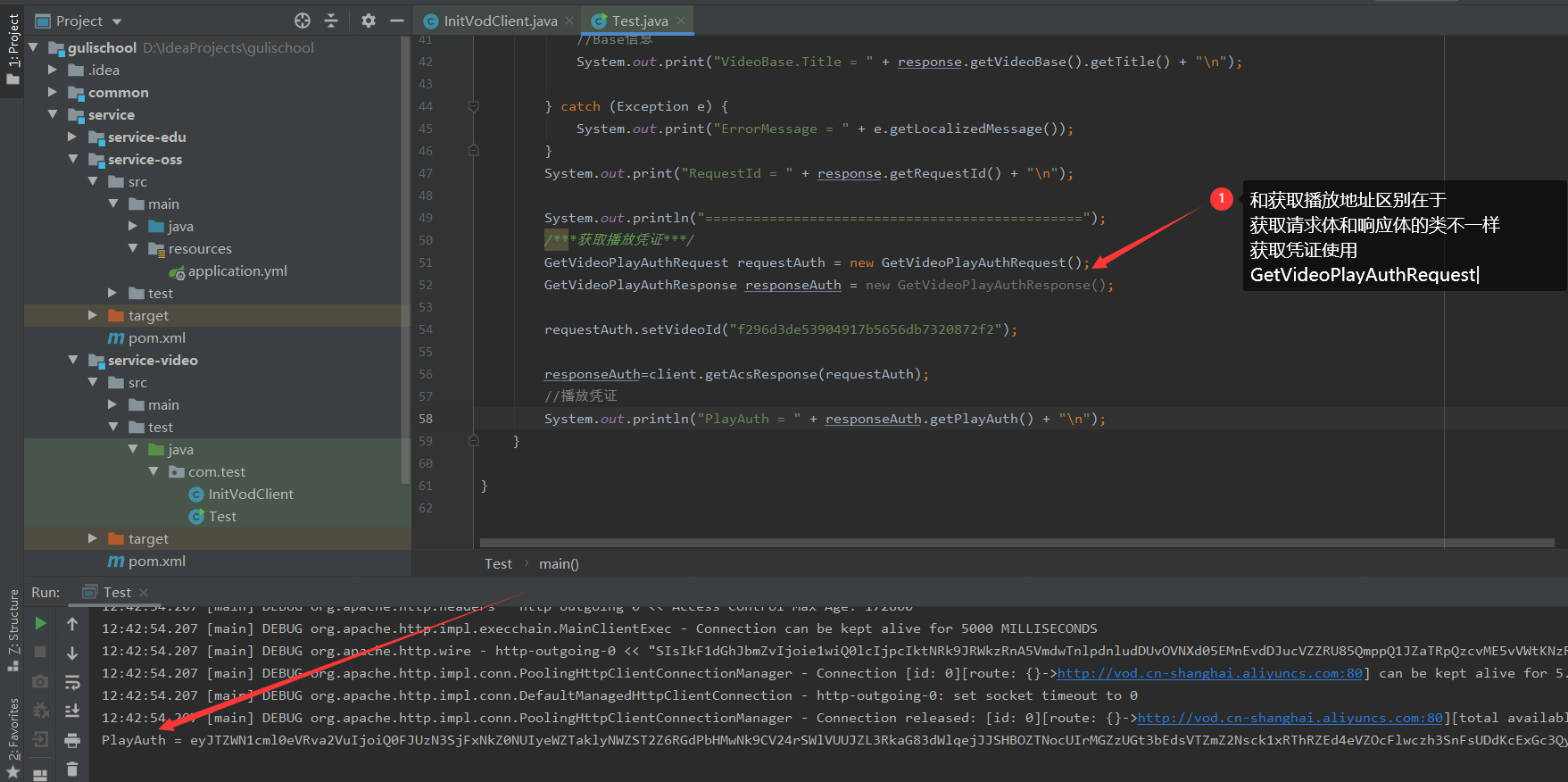Screen dimensions: 1568x782
Task: Collapse the com.test package
Action: [153, 471]
